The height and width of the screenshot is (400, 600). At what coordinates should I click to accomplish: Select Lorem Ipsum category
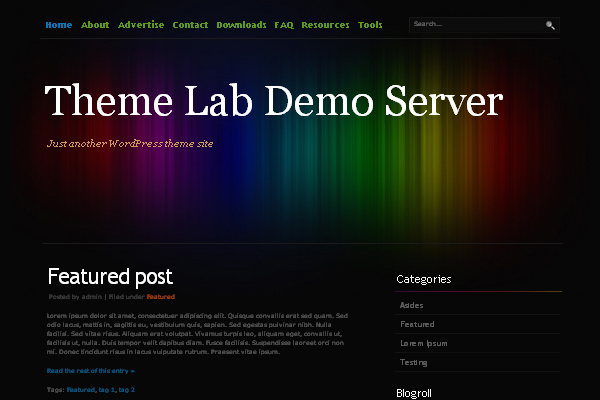click(424, 343)
